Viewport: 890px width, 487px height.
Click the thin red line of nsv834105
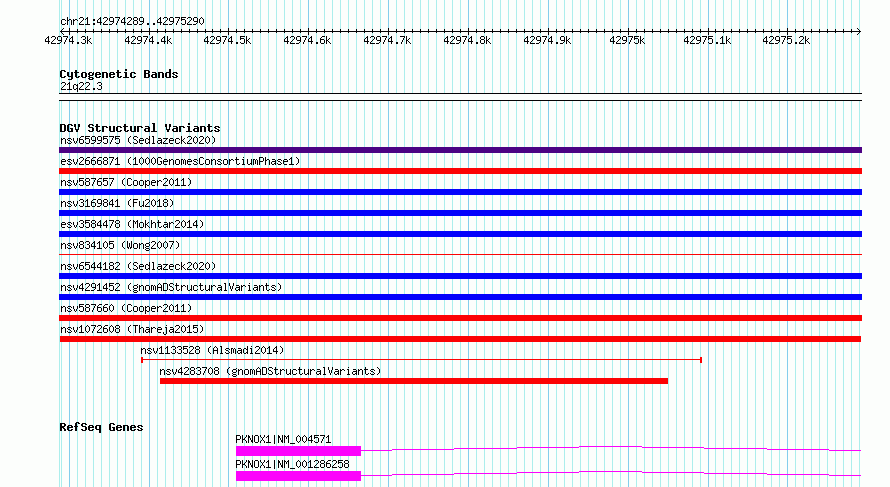(x=460, y=254)
